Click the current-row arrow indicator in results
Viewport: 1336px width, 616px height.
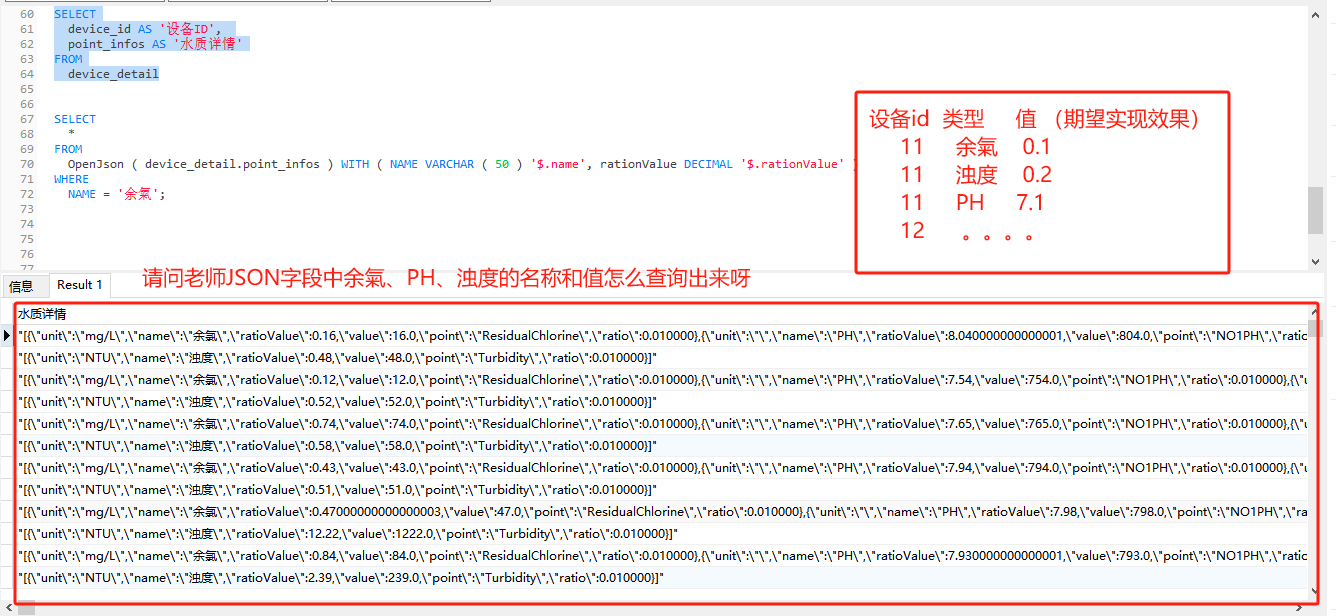coord(7,335)
